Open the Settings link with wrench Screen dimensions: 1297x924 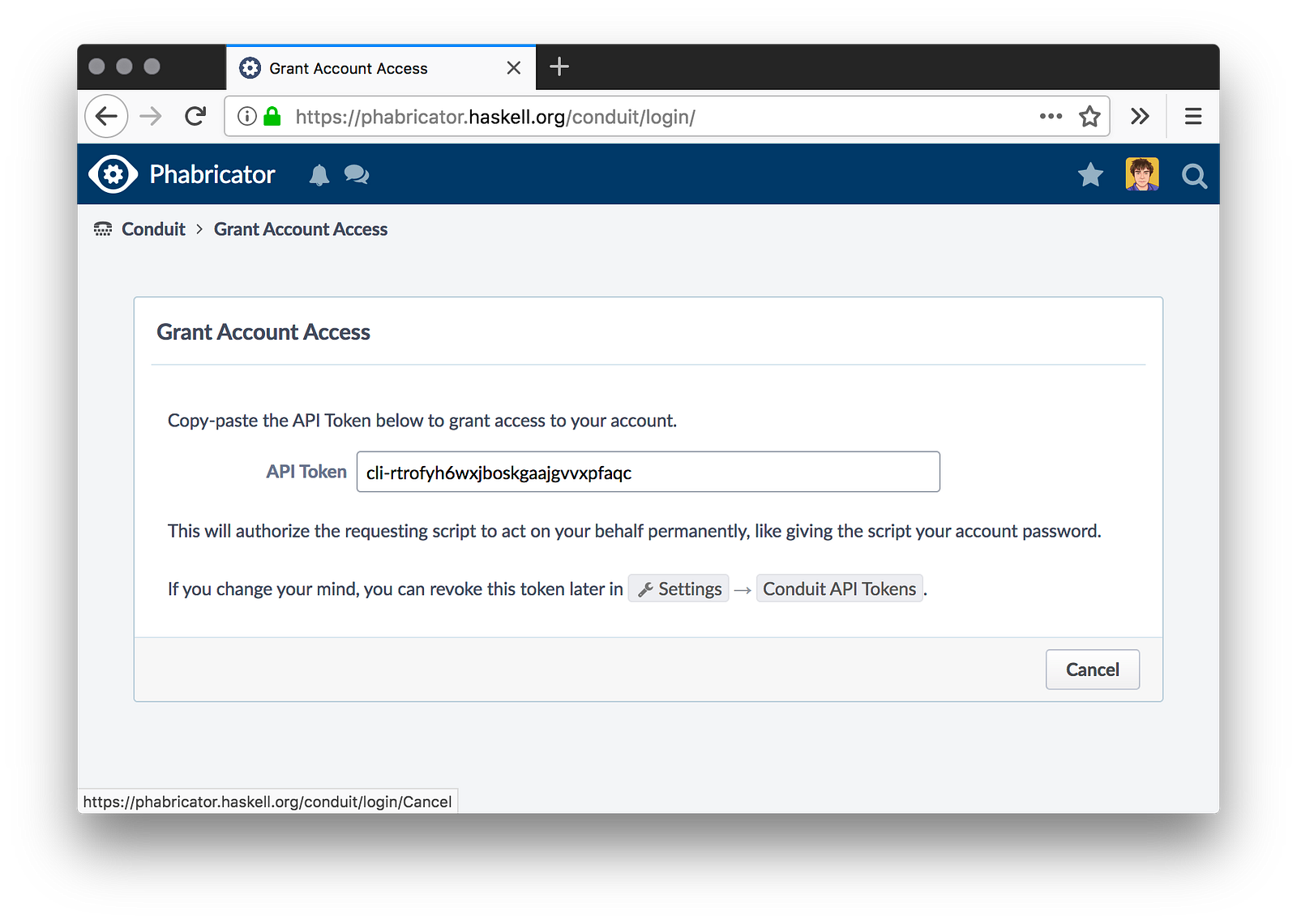tap(679, 588)
